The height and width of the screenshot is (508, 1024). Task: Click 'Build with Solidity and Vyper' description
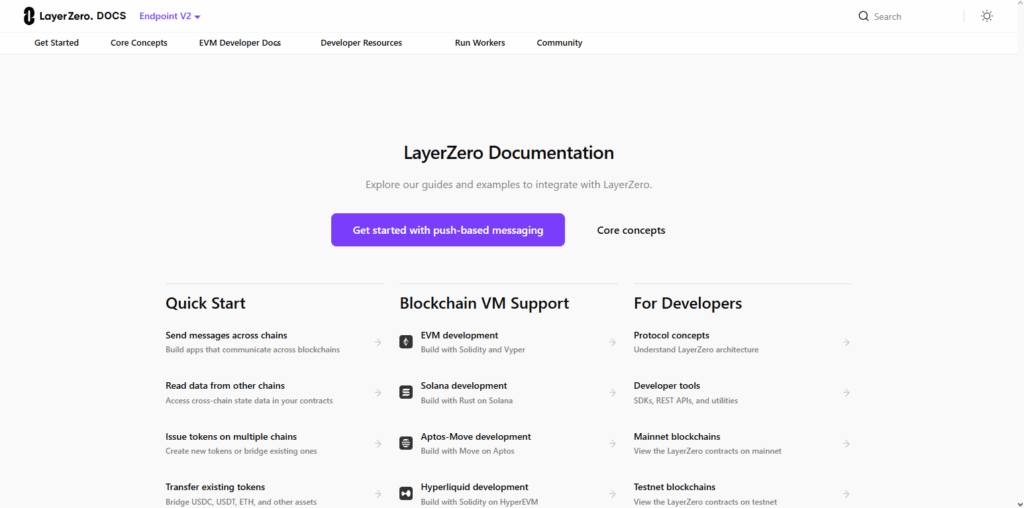click(473, 350)
